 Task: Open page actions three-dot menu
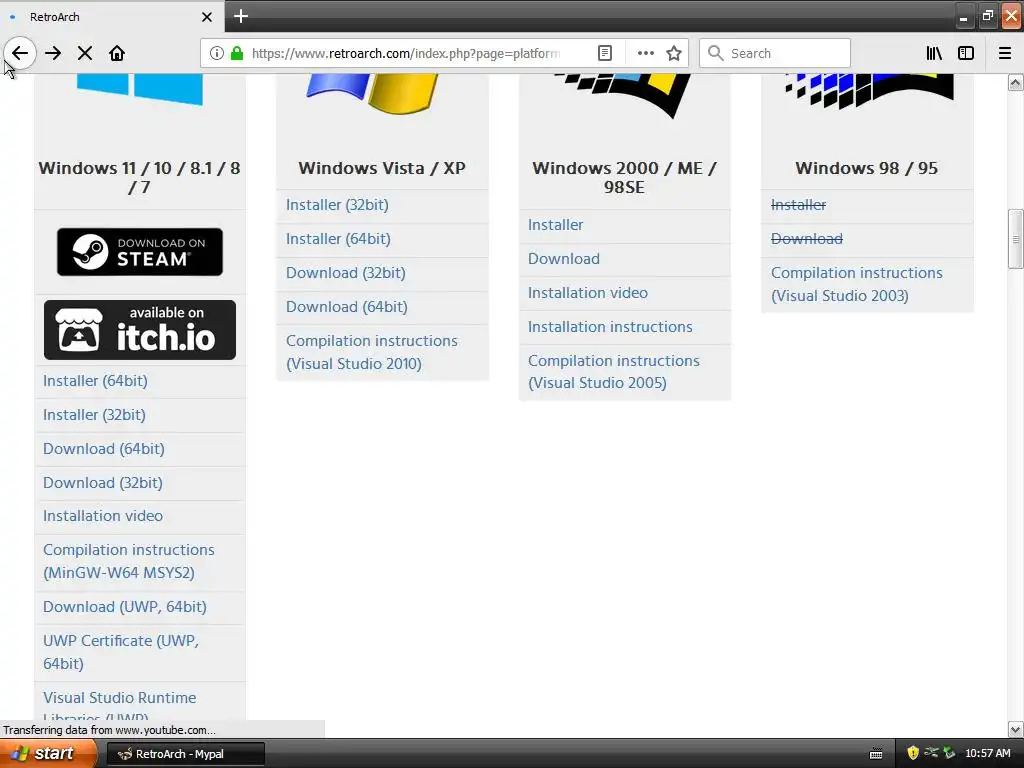tap(646, 53)
